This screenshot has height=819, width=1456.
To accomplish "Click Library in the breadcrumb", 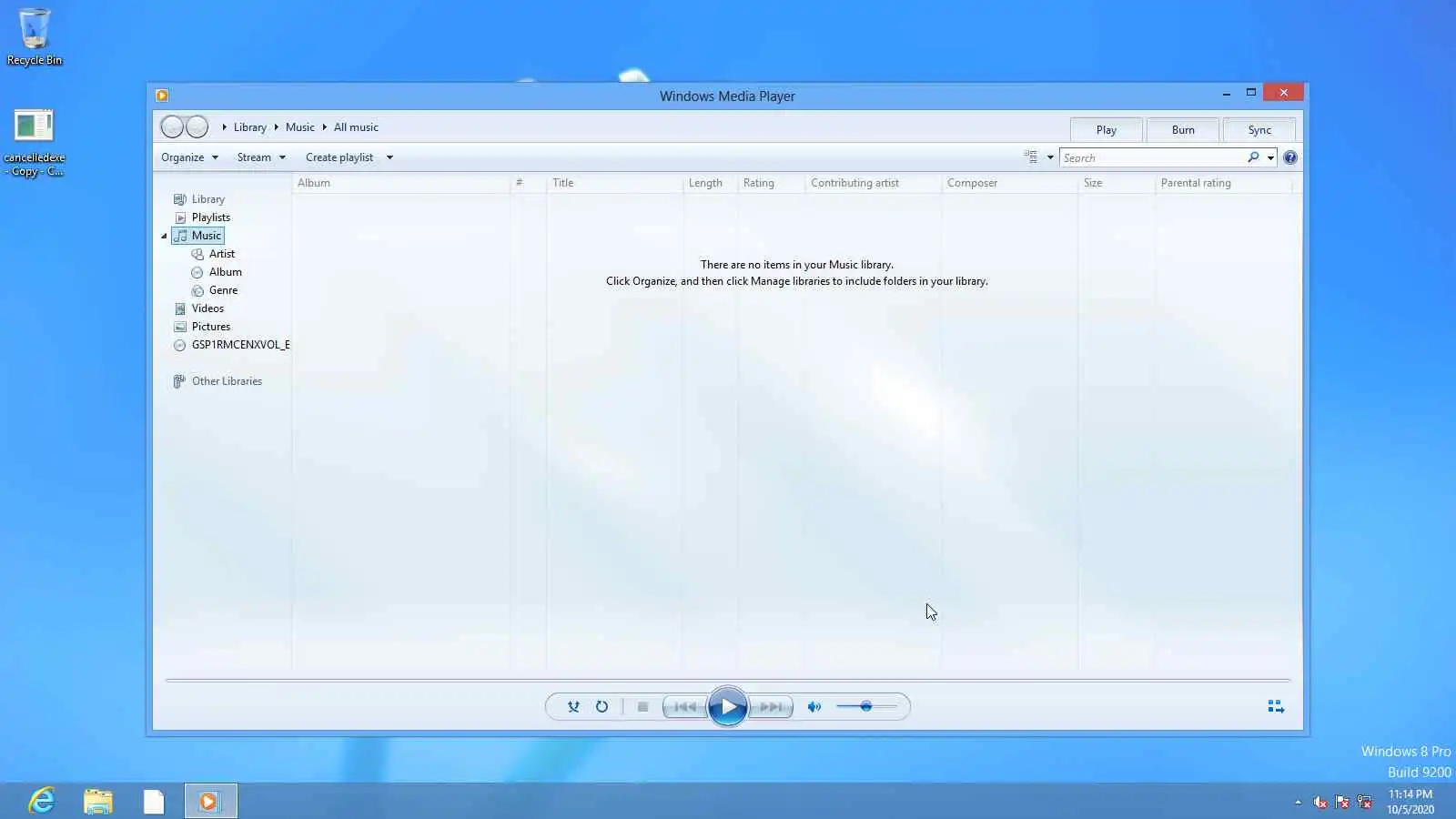I will pos(249,127).
